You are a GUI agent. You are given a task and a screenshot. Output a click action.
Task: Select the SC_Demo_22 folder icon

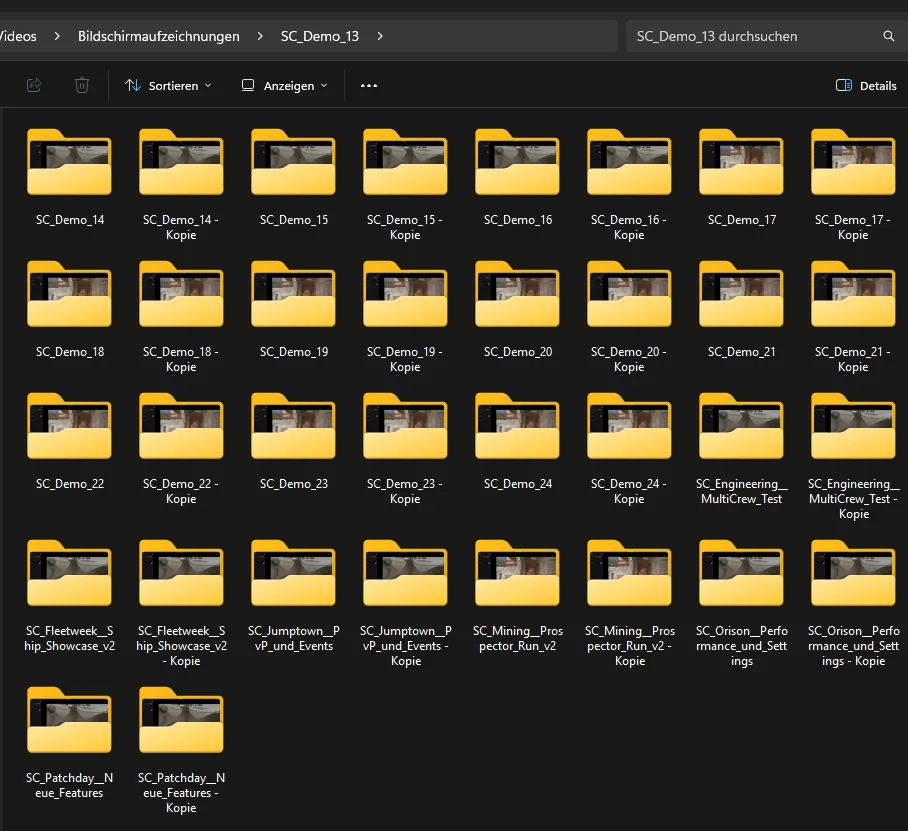69,426
